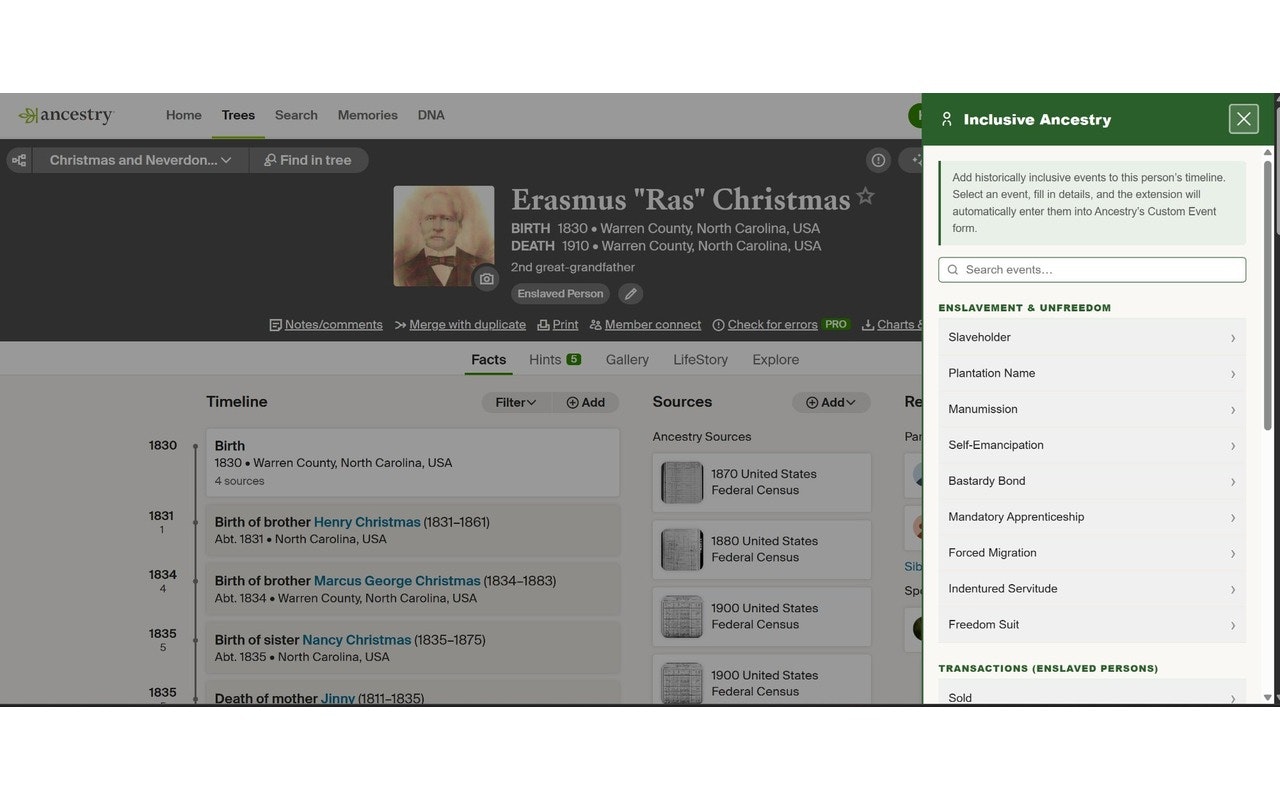Open the Birth 1830 timeline event
Image resolution: width=1280 pixels, height=800 pixels.
pos(413,463)
